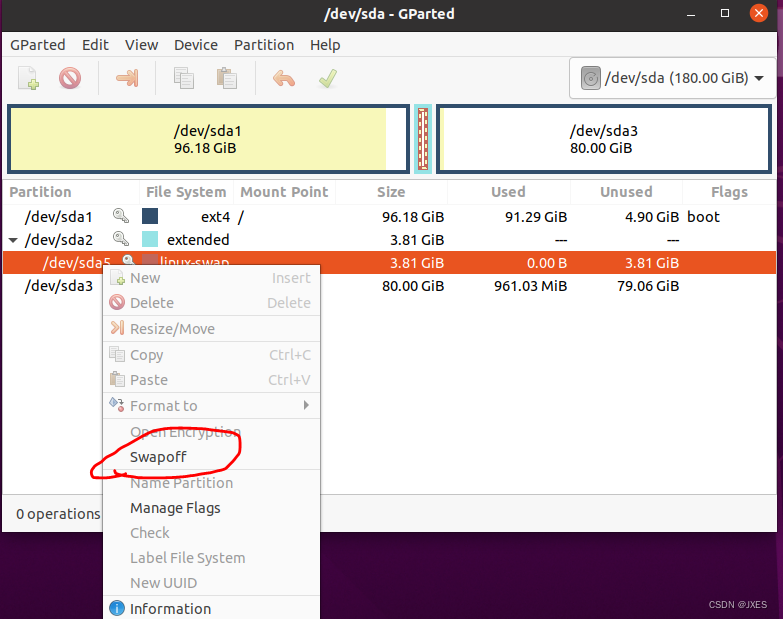Select Manage Flags in context menu
The width and height of the screenshot is (783, 619).
pos(211,508)
